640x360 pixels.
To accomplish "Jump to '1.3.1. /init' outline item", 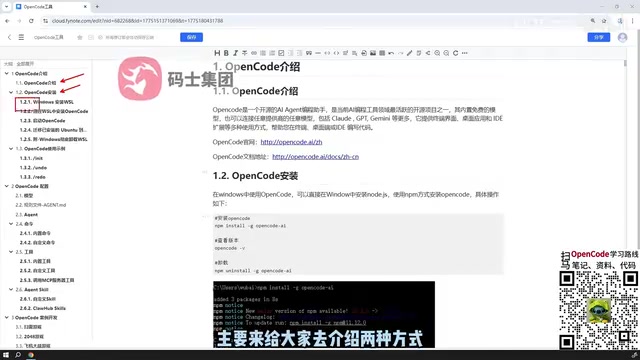I will [31, 158].
